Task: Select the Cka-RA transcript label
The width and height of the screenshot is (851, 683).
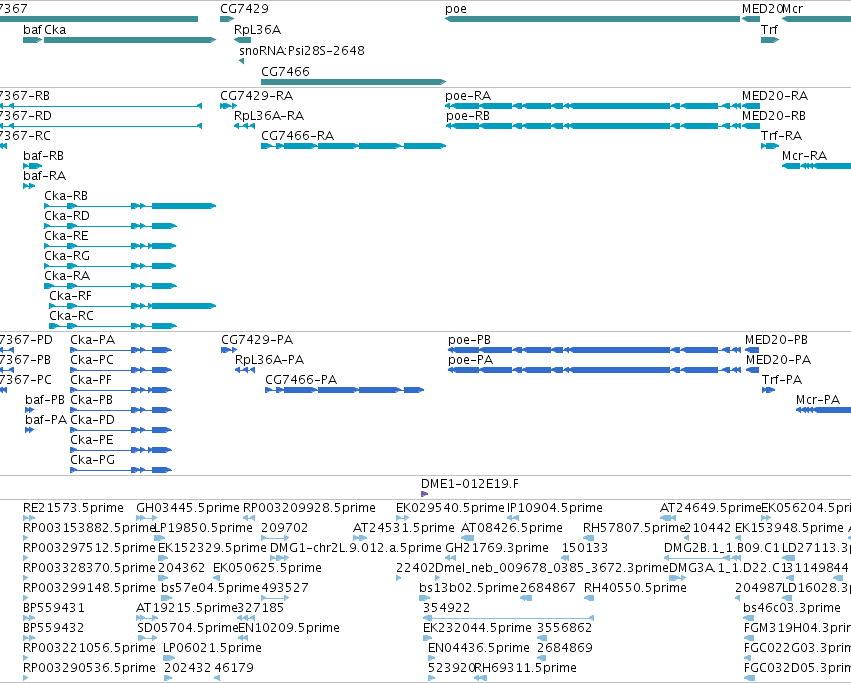Action: (x=67, y=276)
